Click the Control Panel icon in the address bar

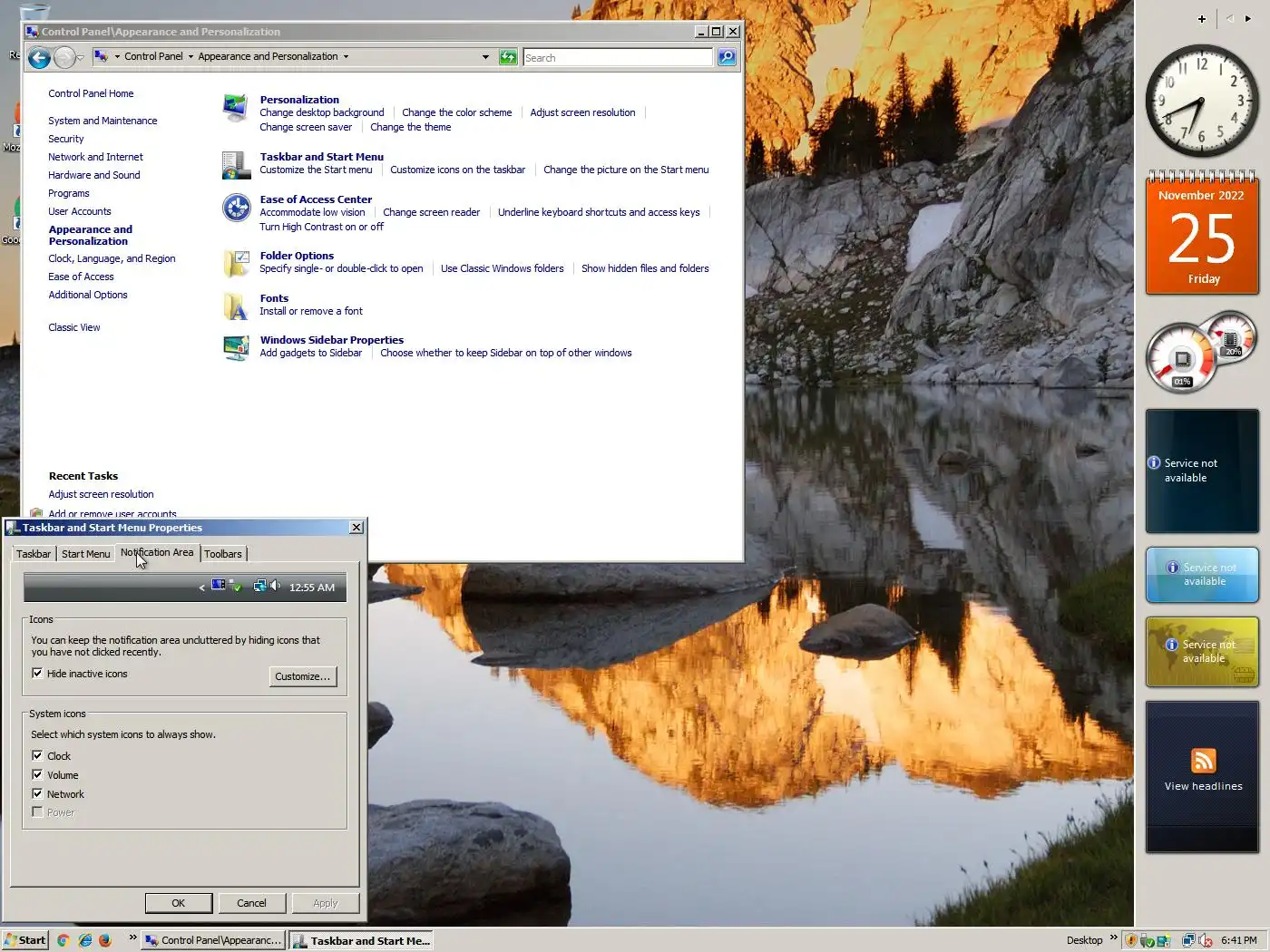click(101, 56)
